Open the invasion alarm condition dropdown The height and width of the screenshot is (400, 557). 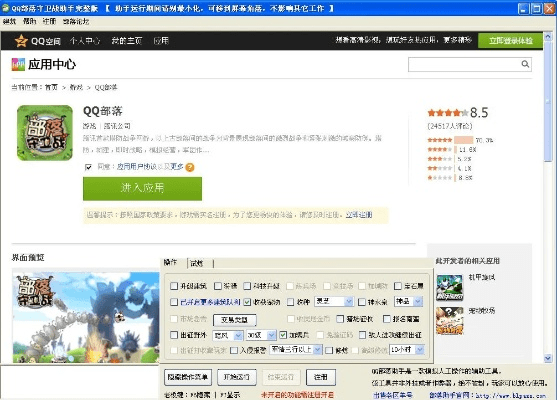point(296,350)
